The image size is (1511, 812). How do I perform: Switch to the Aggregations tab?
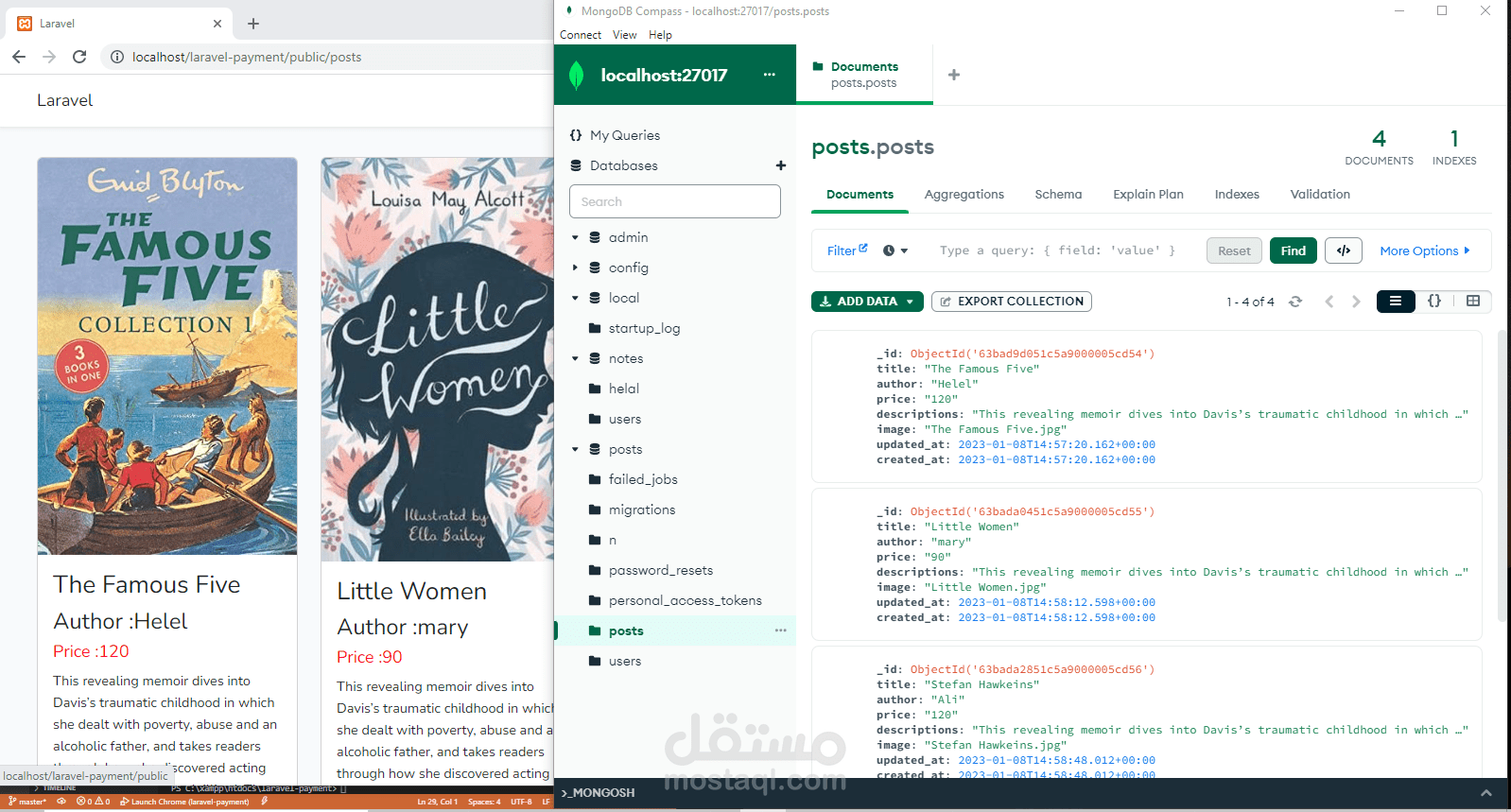[964, 194]
